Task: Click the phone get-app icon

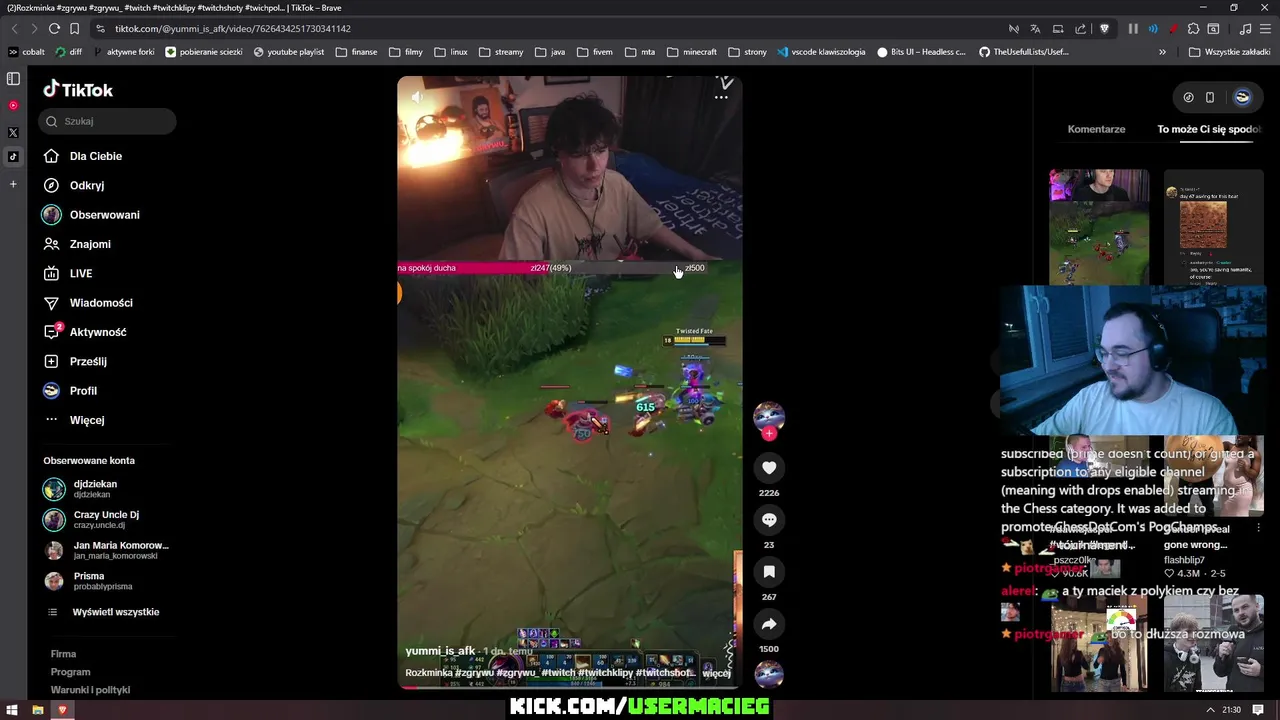Action: pyautogui.click(x=1210, y=97)
